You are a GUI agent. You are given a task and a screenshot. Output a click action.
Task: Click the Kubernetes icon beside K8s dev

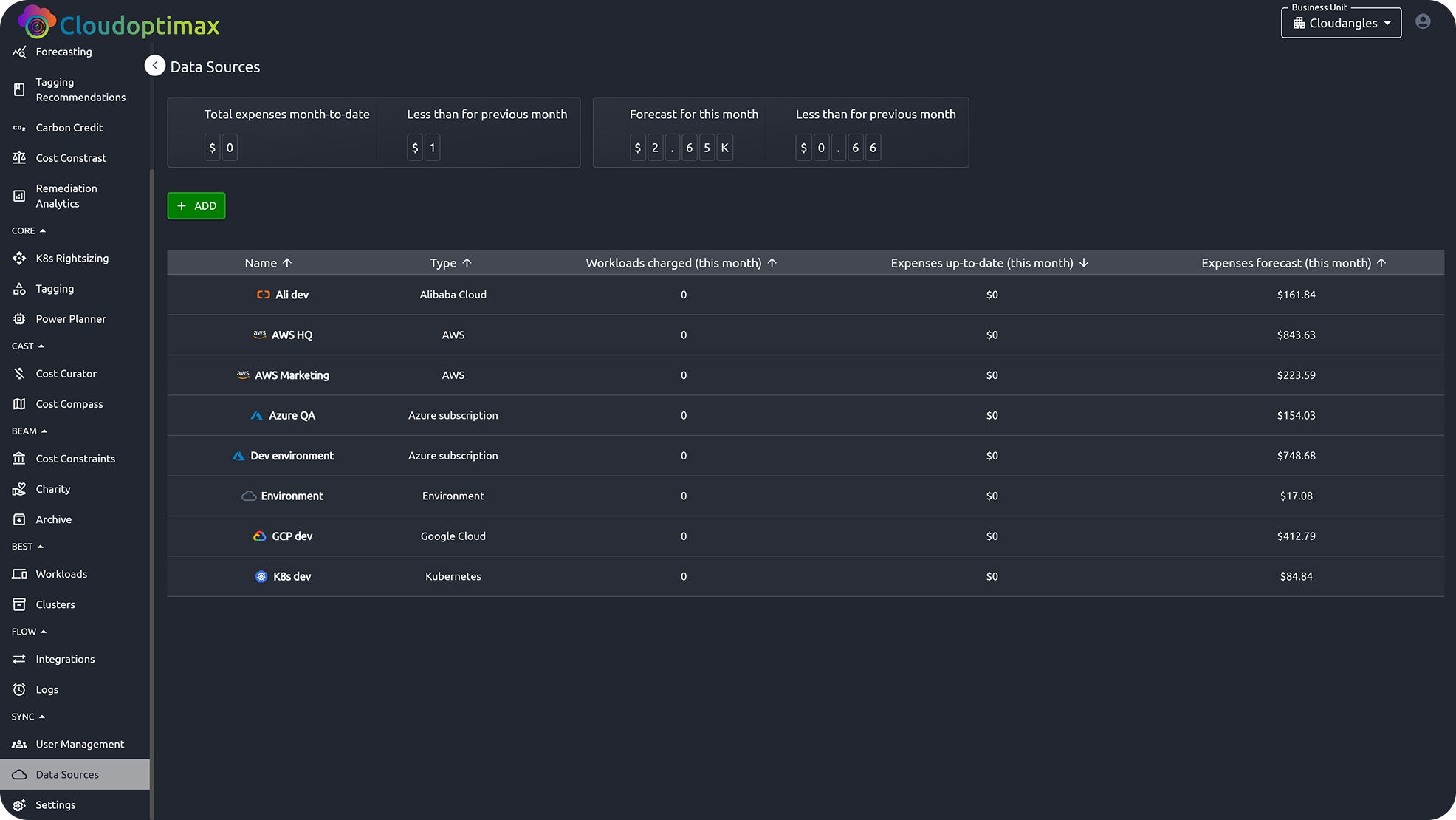click(261, 576)
